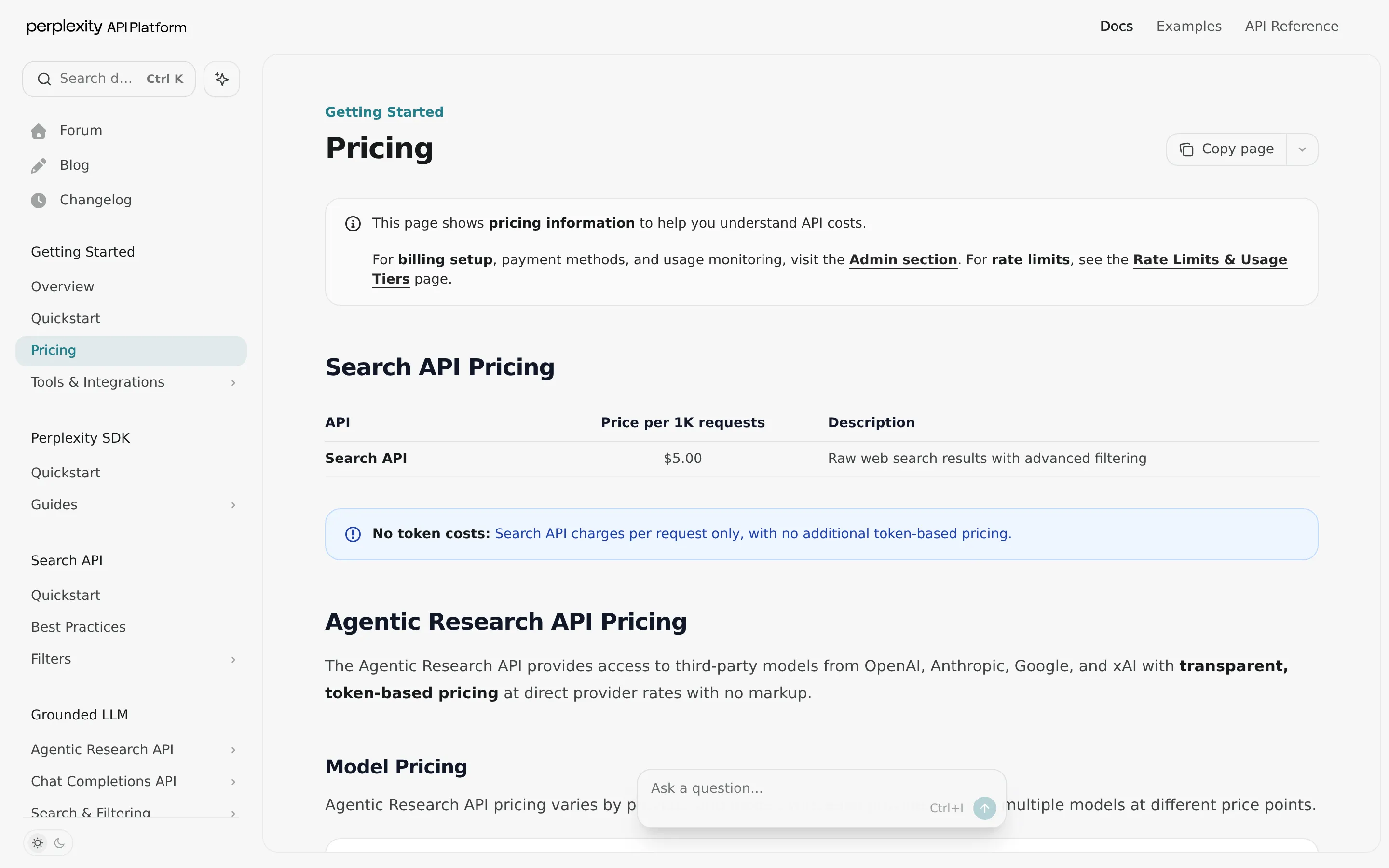This screenshot has height=868, width=1389.
Task: Open Copy page dropdown arrow
Action: pyautogui.click(x=1302, y=149)
